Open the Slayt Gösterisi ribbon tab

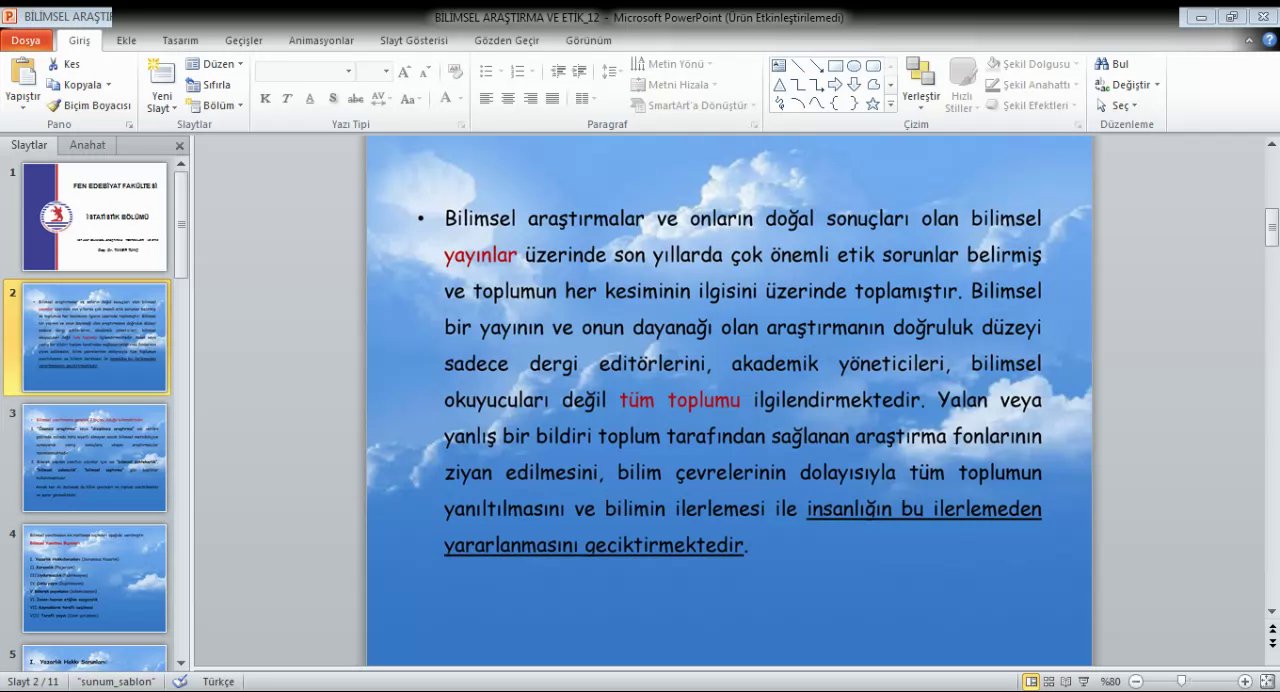pyautogui.click(x=414, y=40)
